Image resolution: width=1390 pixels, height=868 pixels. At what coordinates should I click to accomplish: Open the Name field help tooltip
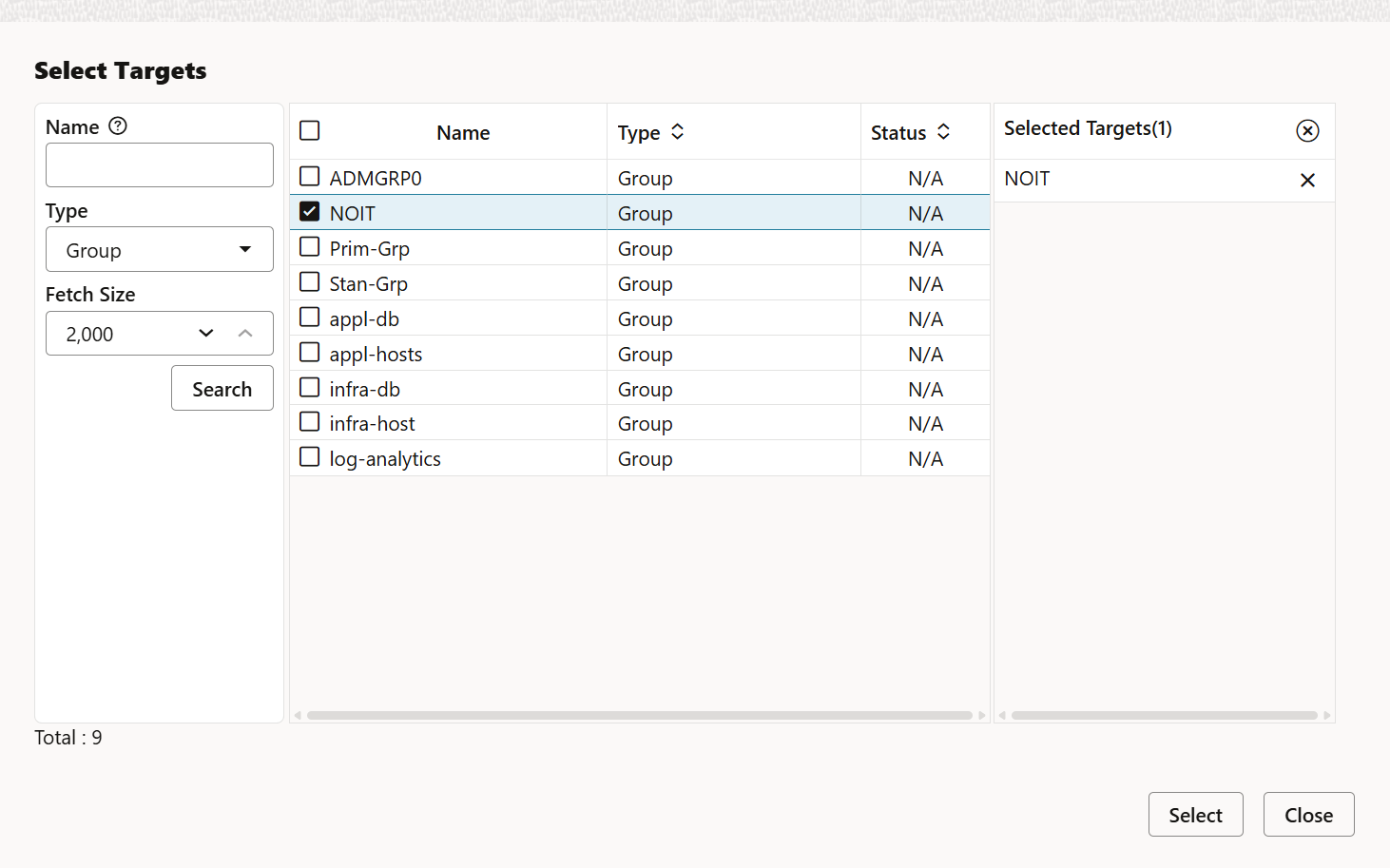tap(117, 125)
